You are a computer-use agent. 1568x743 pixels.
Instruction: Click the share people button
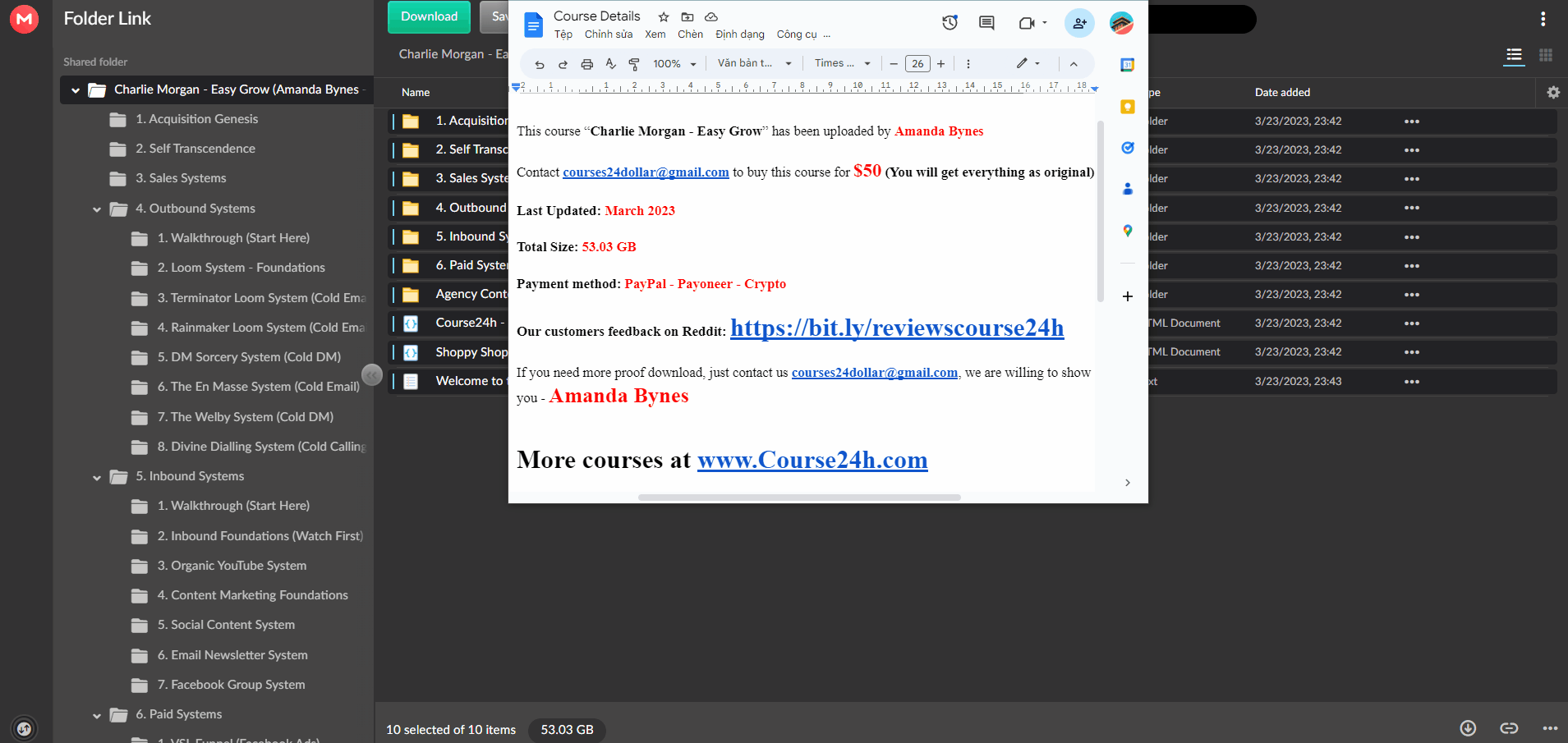1079,23
